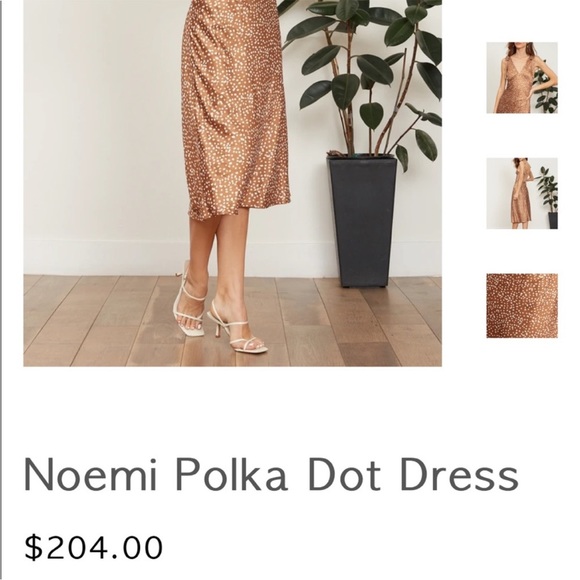Select the front-view V-neck dress thumbnail

pyautogui.click(x=522, y=78)
